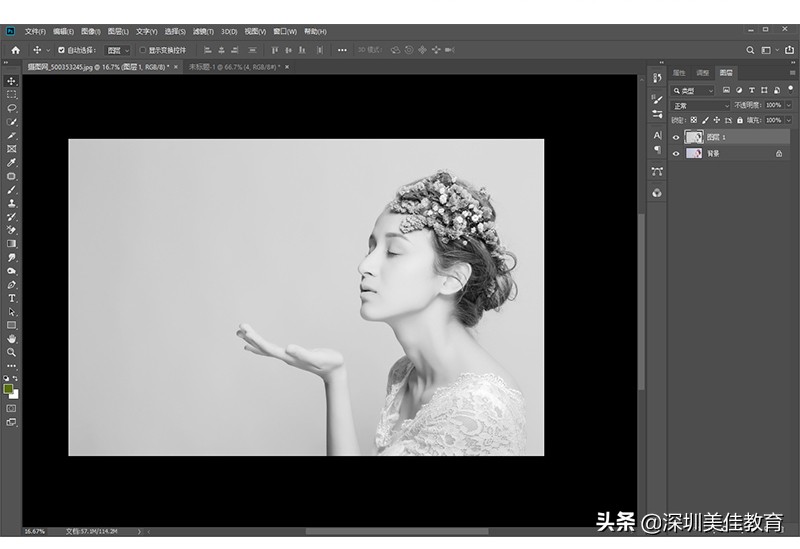Select the Hand tool

11,339
